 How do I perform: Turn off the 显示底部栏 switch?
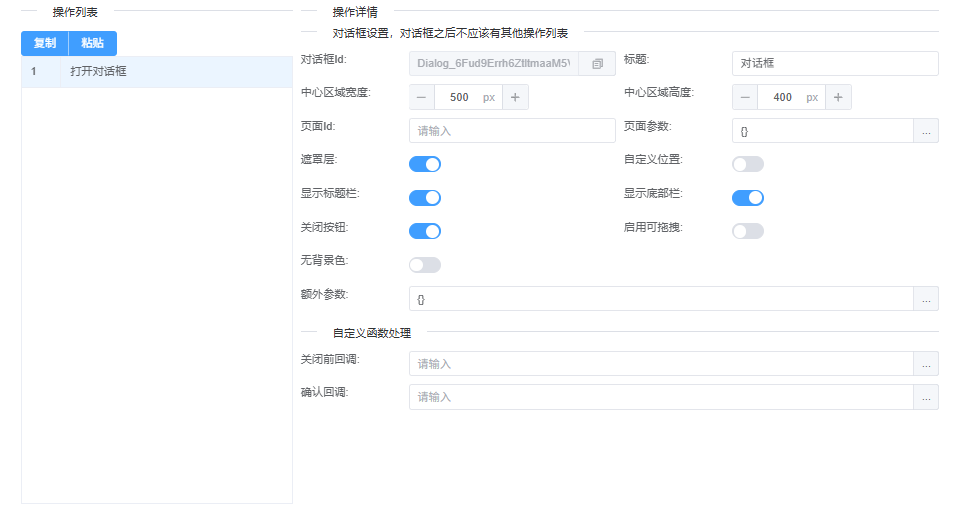748,197
